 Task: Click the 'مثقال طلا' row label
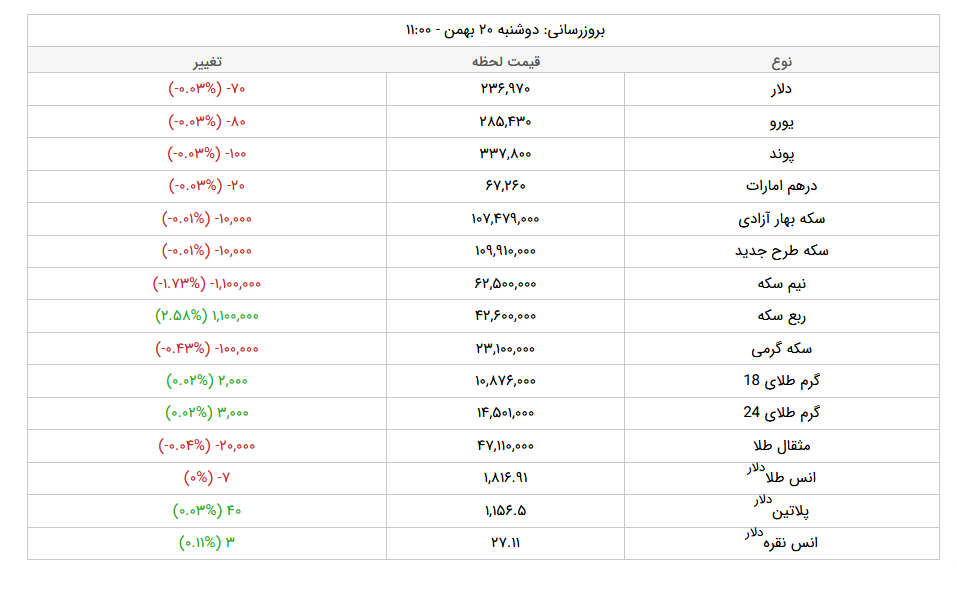tap(781, 446)
